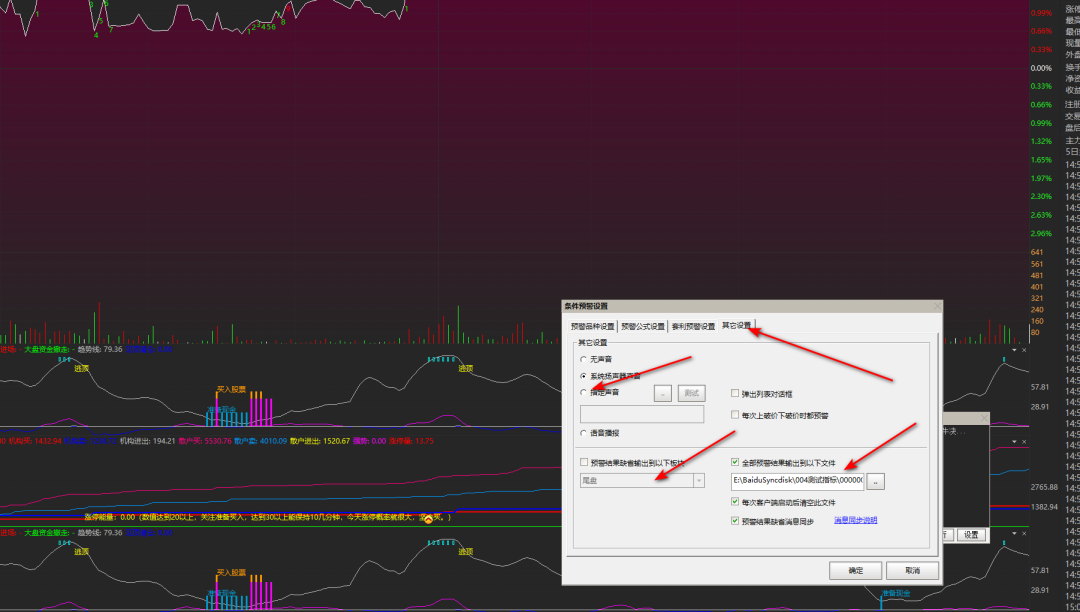Viewport: 1080px width, 612px height.
Task: Pick the 指定声音 radio option
Action: coord(584,392)
